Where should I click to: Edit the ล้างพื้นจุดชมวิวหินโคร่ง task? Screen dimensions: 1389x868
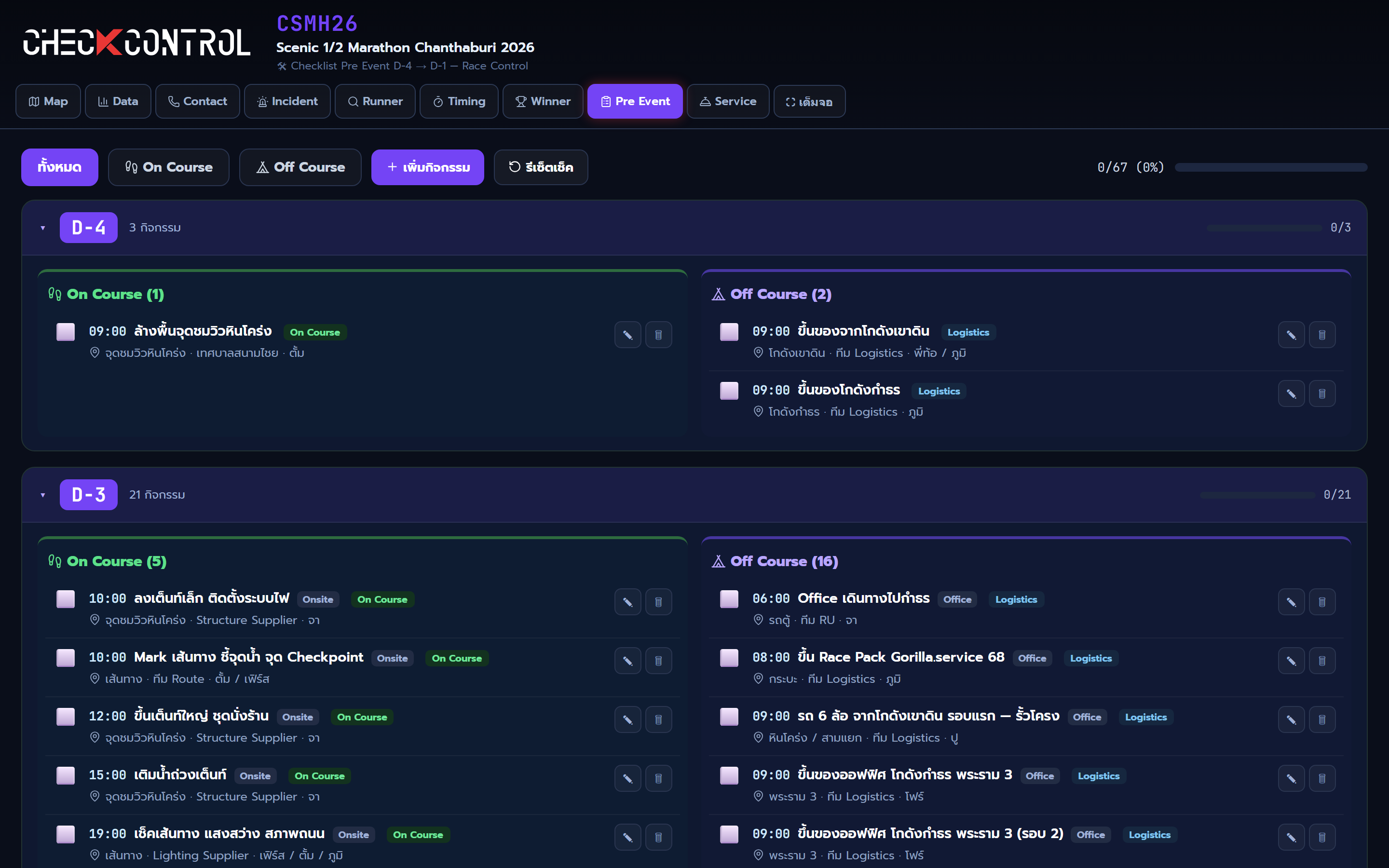tap(627, 335)
